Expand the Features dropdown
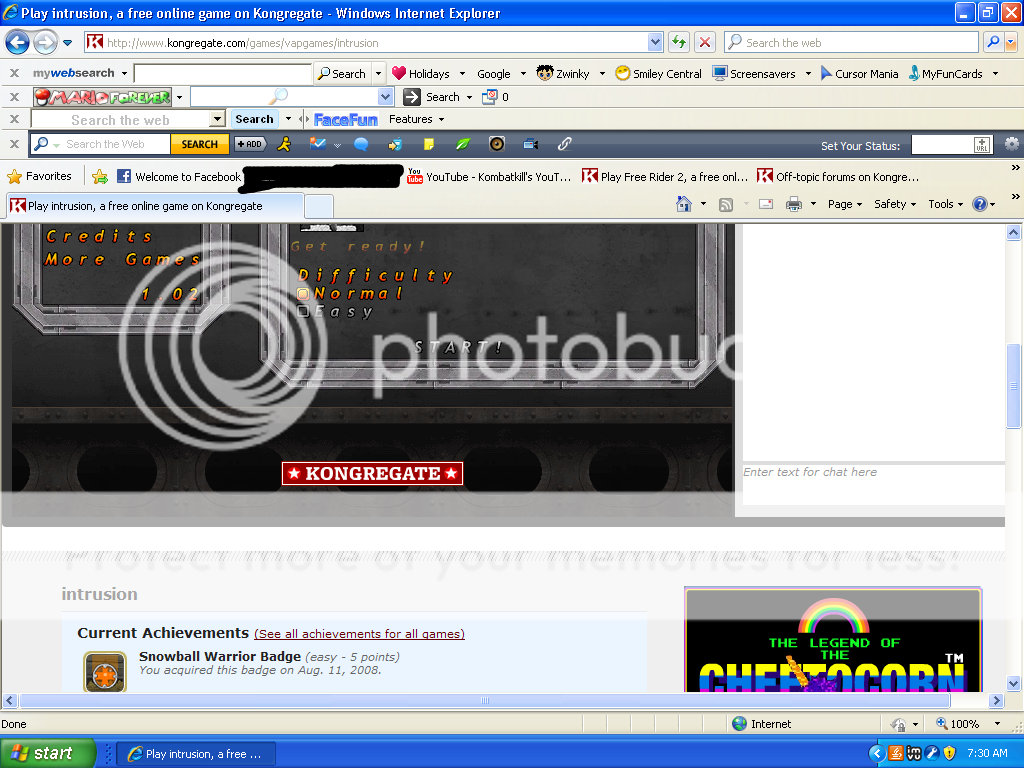The width and height of the screenshot is (1024, 768). click(441, 120)
